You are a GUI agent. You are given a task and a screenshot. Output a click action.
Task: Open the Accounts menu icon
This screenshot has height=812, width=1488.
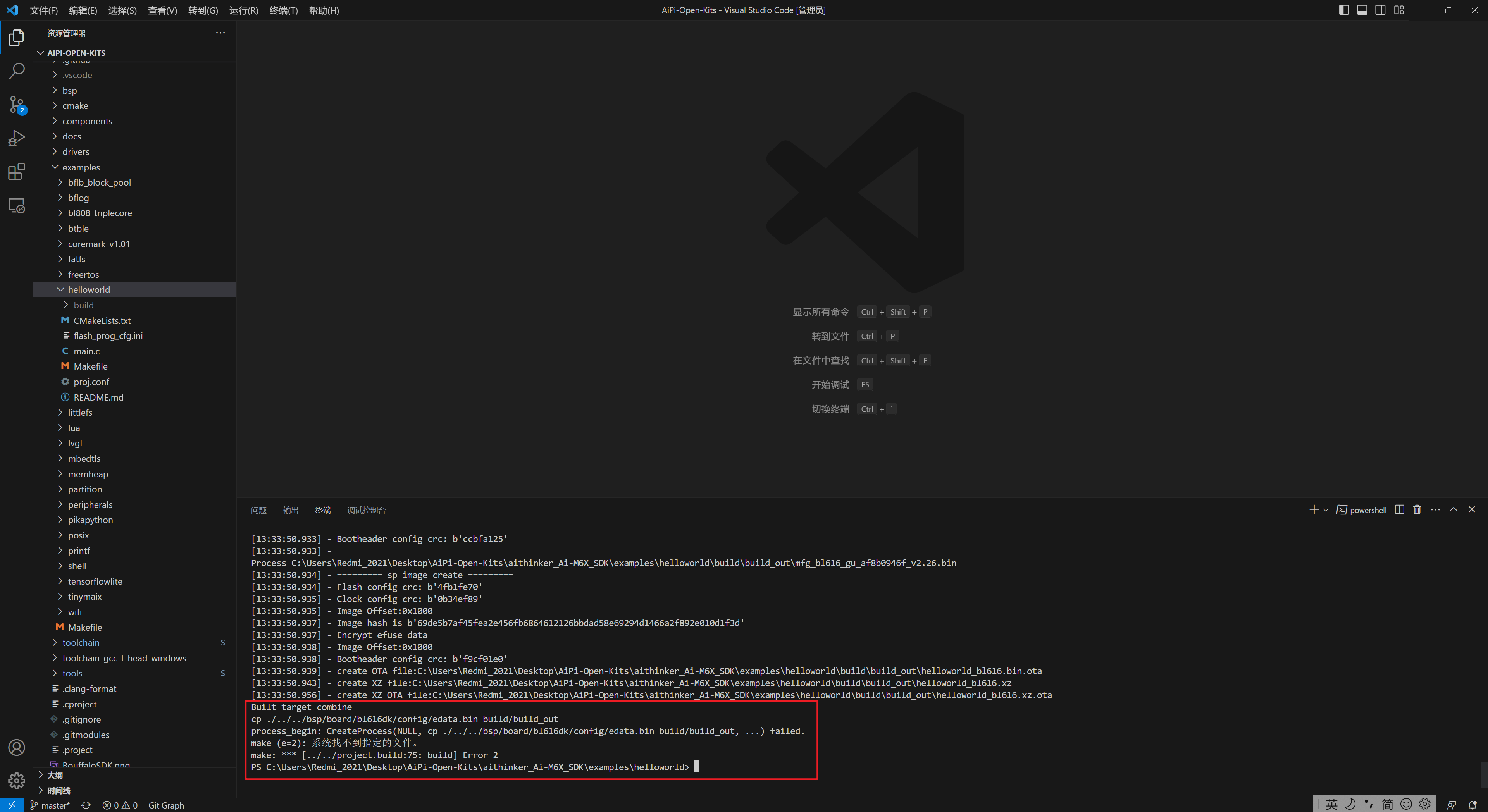(x=16, y=747)
